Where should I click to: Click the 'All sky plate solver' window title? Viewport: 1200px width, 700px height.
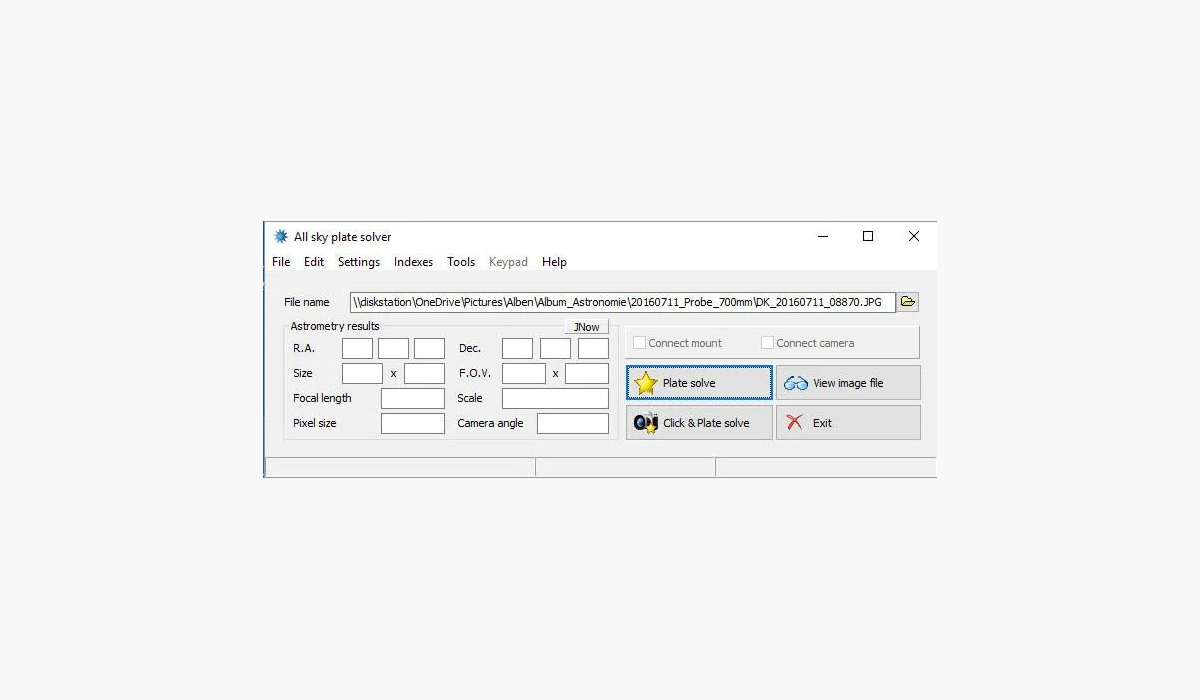point(343,237)
